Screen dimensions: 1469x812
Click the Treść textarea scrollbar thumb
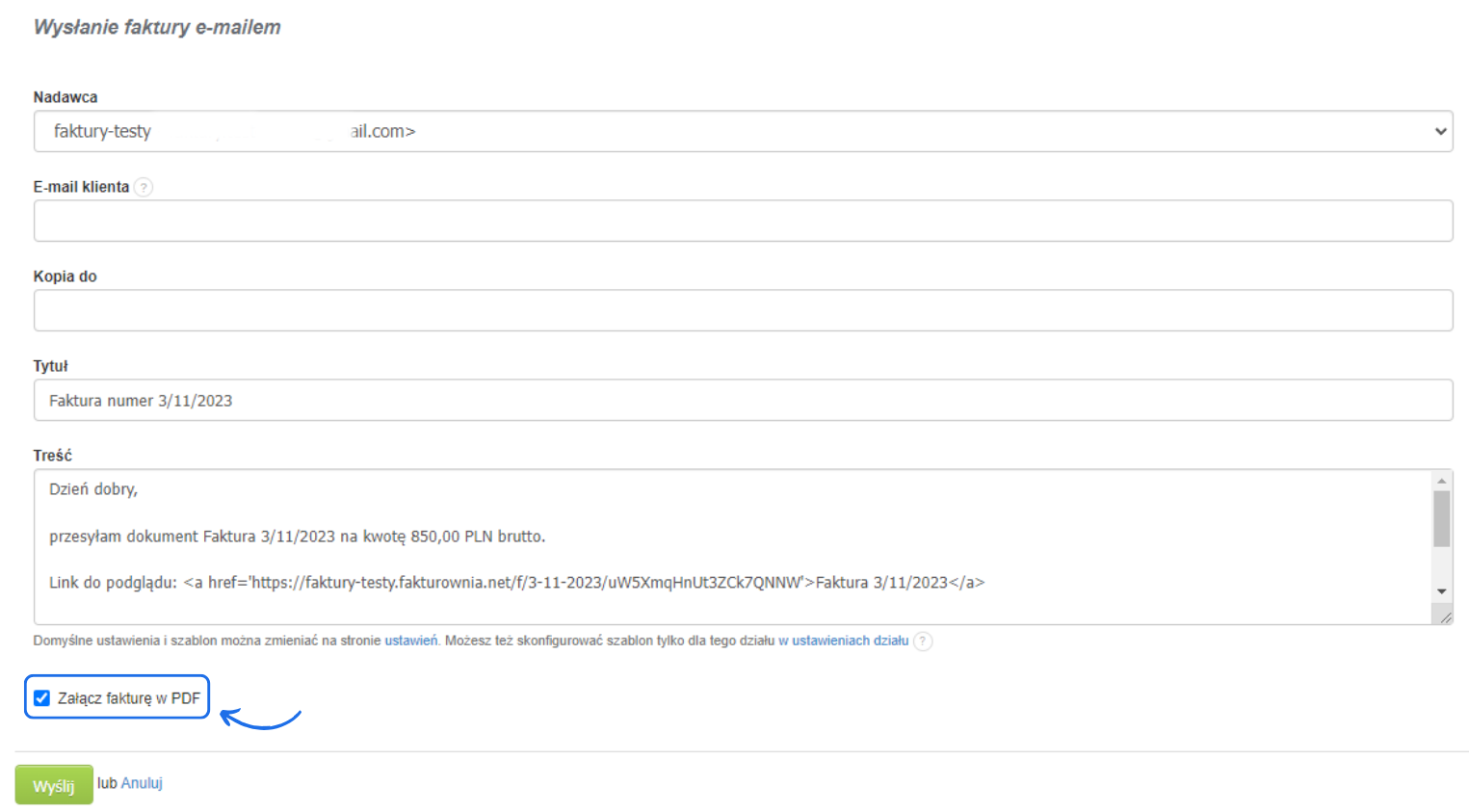pos(1442,519)
